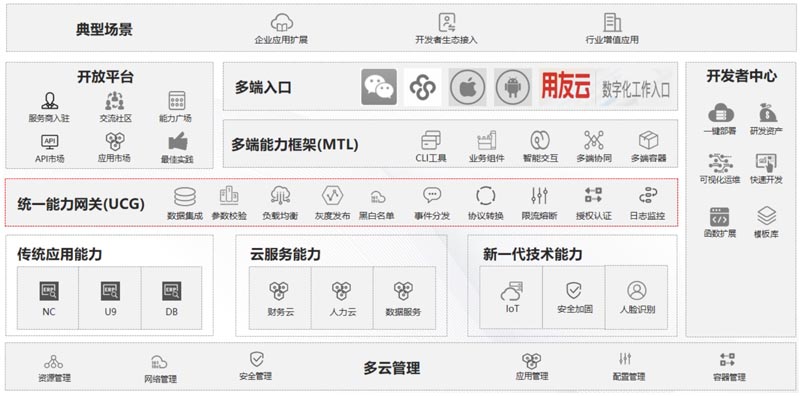This screenshot has width=800, height=396.
Task: Click the WeChat icon in 多端入口
Action: [379, 87]
